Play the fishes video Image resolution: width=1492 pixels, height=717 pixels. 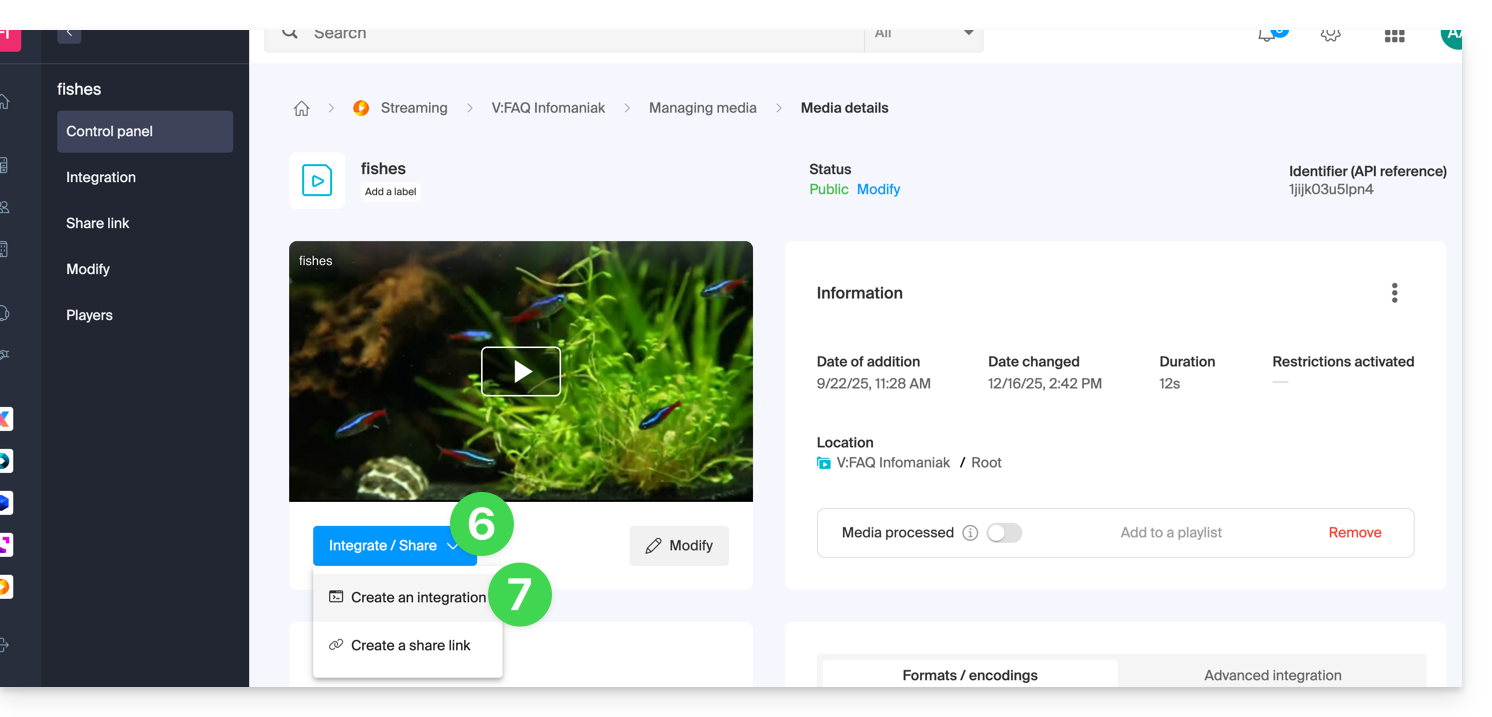pyautogui.click(x=521, y=372)
